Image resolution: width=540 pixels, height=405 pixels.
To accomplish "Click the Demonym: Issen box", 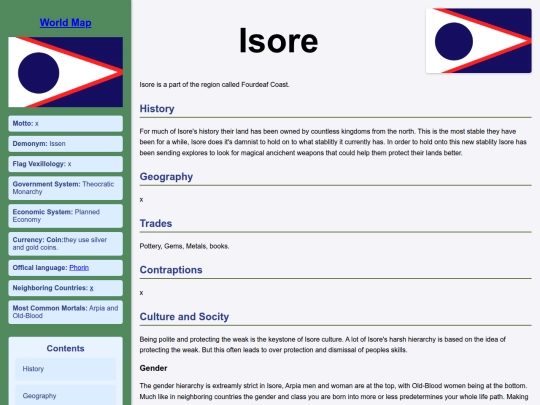I will (65, 144).
